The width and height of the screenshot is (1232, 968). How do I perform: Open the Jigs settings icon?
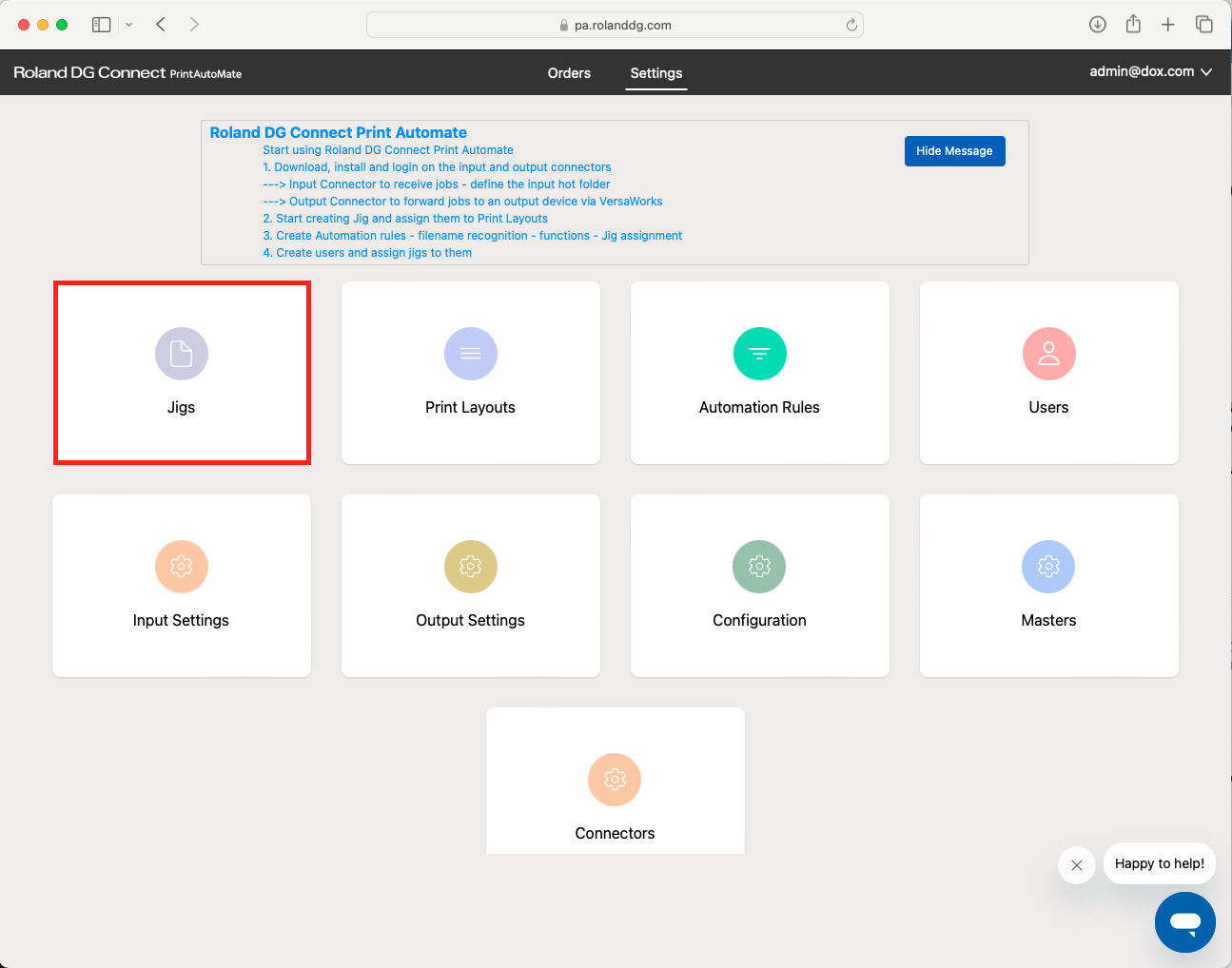pos(181,354)
